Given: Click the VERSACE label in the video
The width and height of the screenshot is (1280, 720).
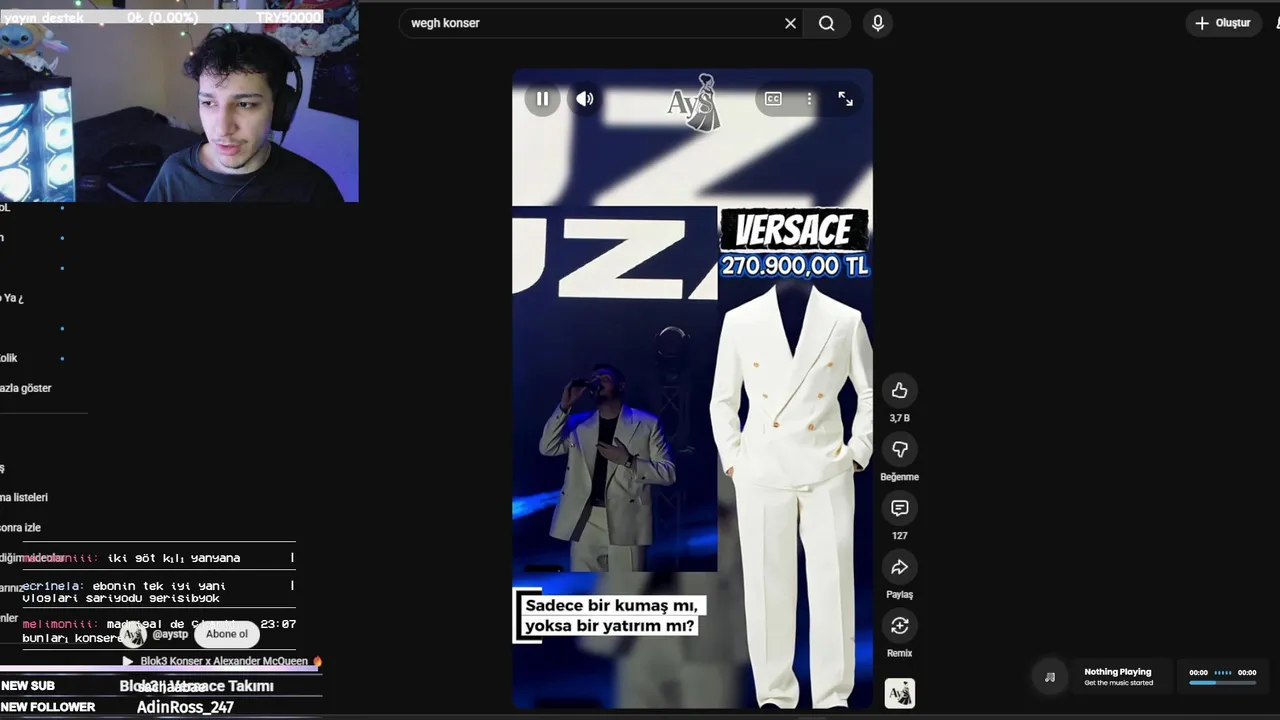Looking at the screenshot, I should click(x=794, y=230).
